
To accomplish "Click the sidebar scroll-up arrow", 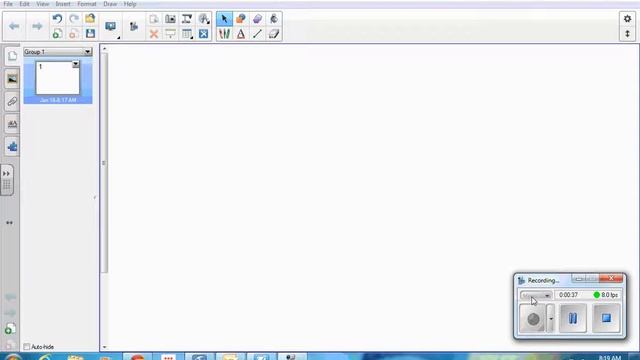I will [x=104, y=49].
